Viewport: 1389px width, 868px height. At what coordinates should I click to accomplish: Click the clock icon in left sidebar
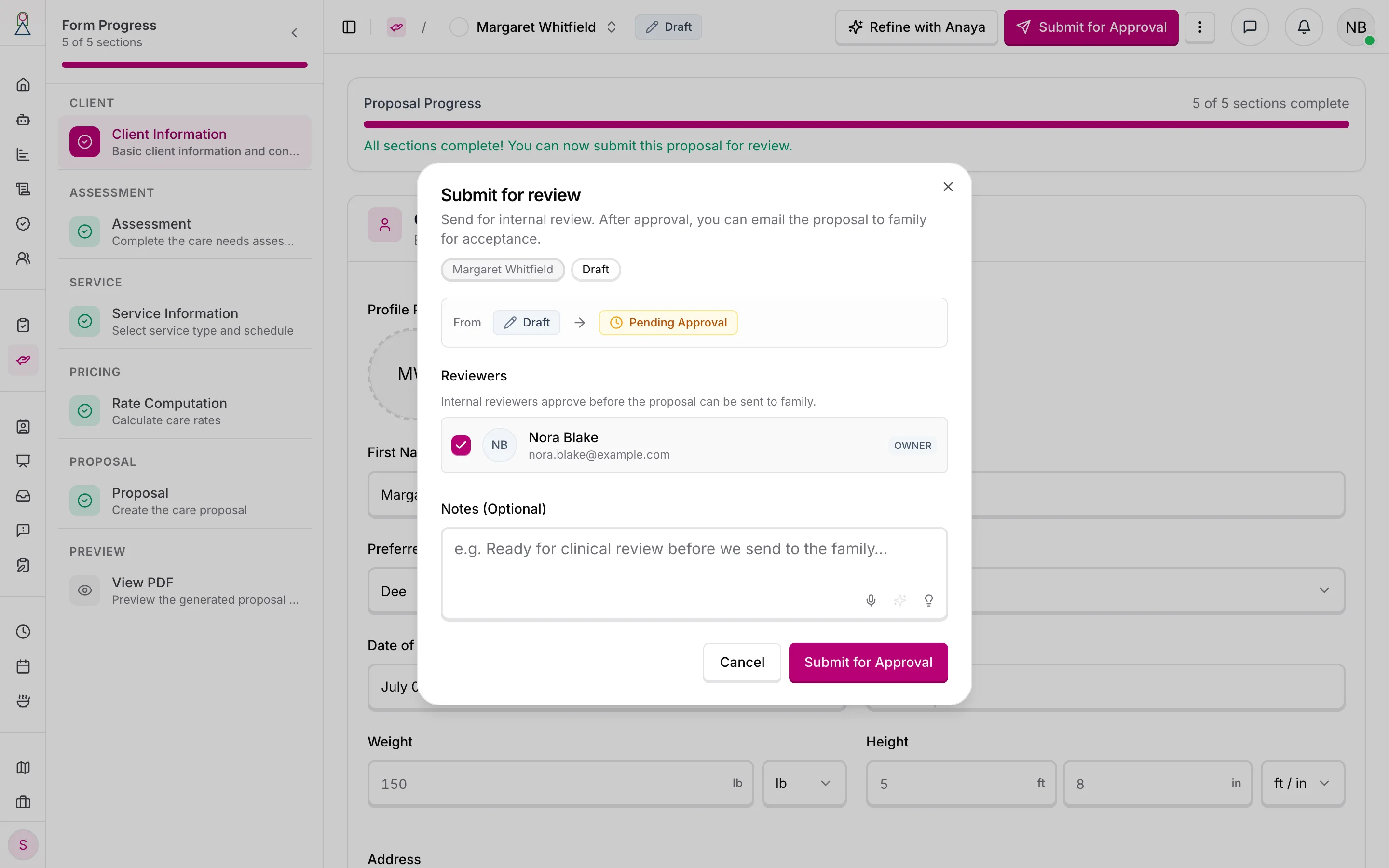[23, 632]
